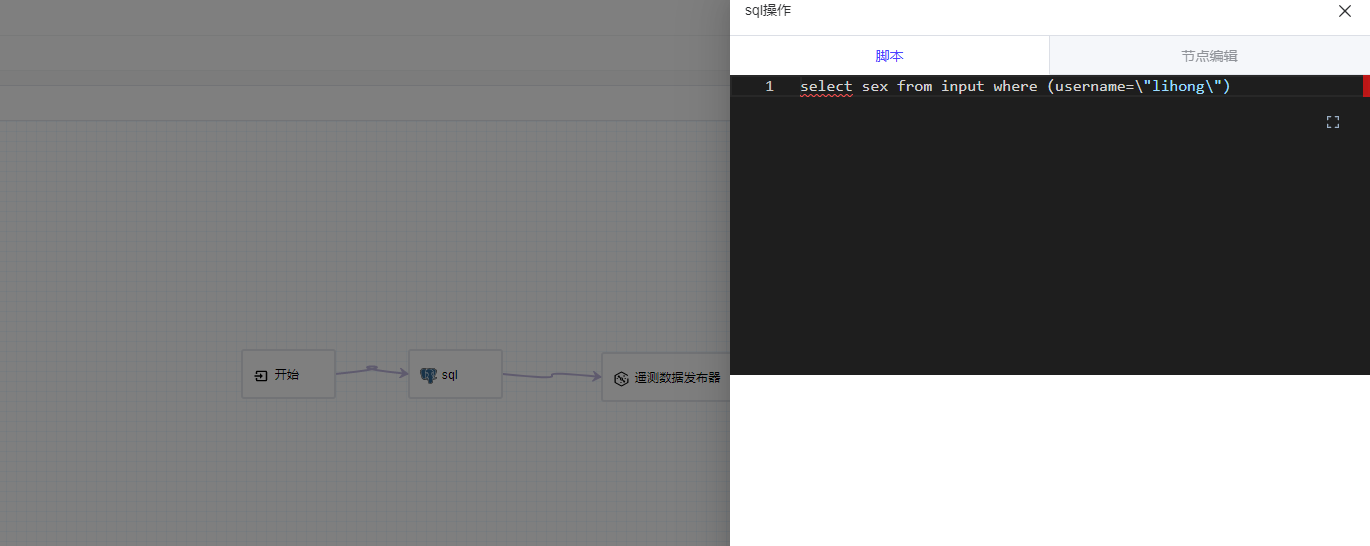Click the underlined 'select' keyword

click(x=826, y=87)
